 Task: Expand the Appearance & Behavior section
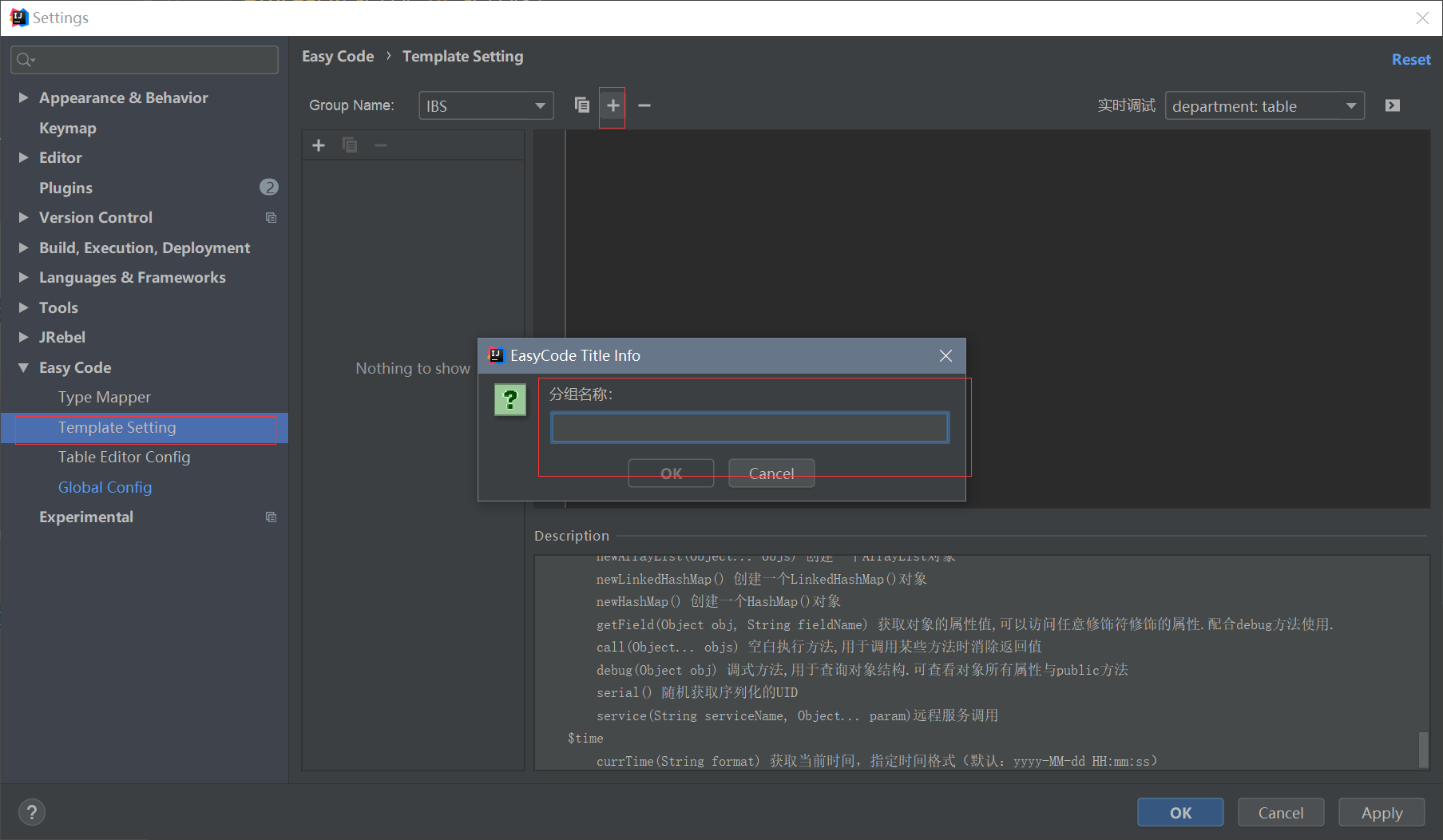(x=23, y=97)
